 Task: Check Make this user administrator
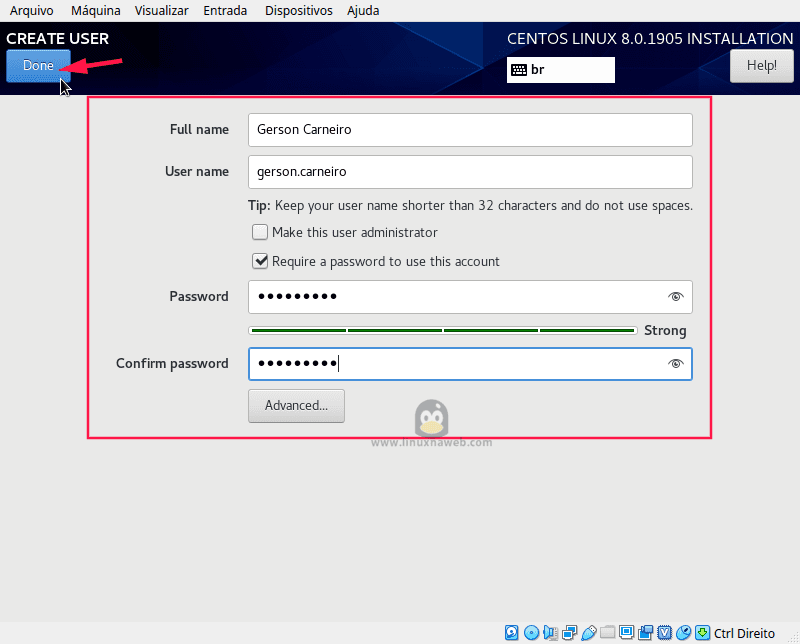[x=260, y=232]
